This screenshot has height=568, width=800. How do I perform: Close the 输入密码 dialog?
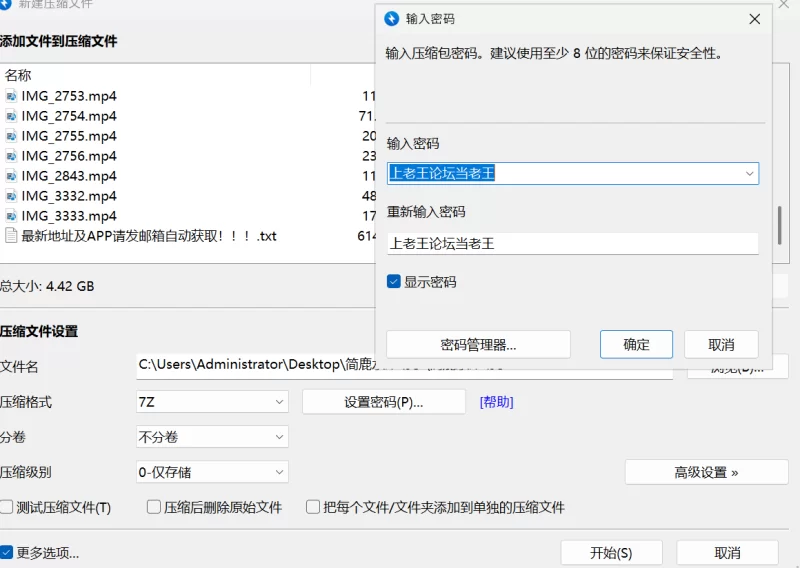click(755, 19)
